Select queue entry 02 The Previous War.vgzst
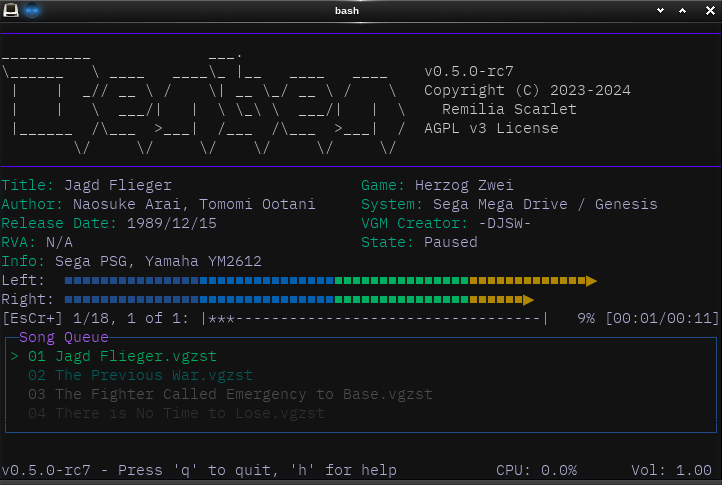The width and height of the screenshot is (722, 485). click(x=140, y=375)
